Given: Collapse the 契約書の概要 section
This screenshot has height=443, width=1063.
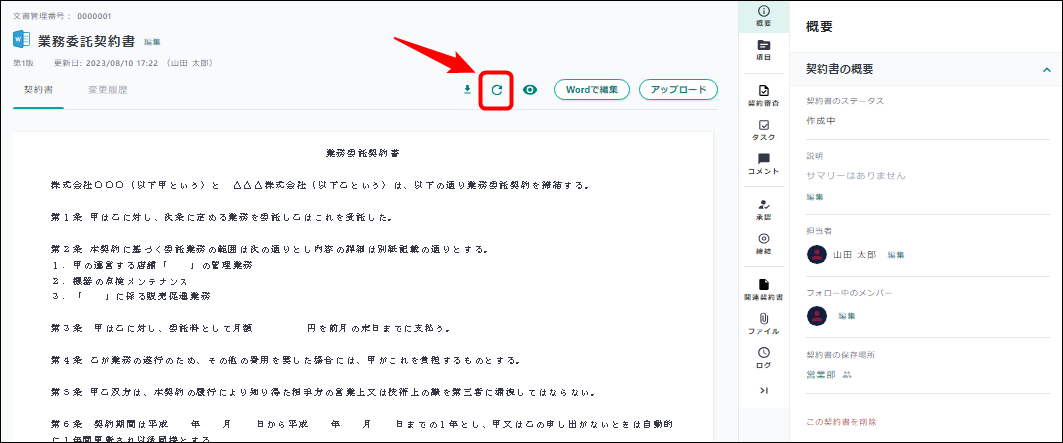Looking at the screenshot, I should tap(1046, 70).
